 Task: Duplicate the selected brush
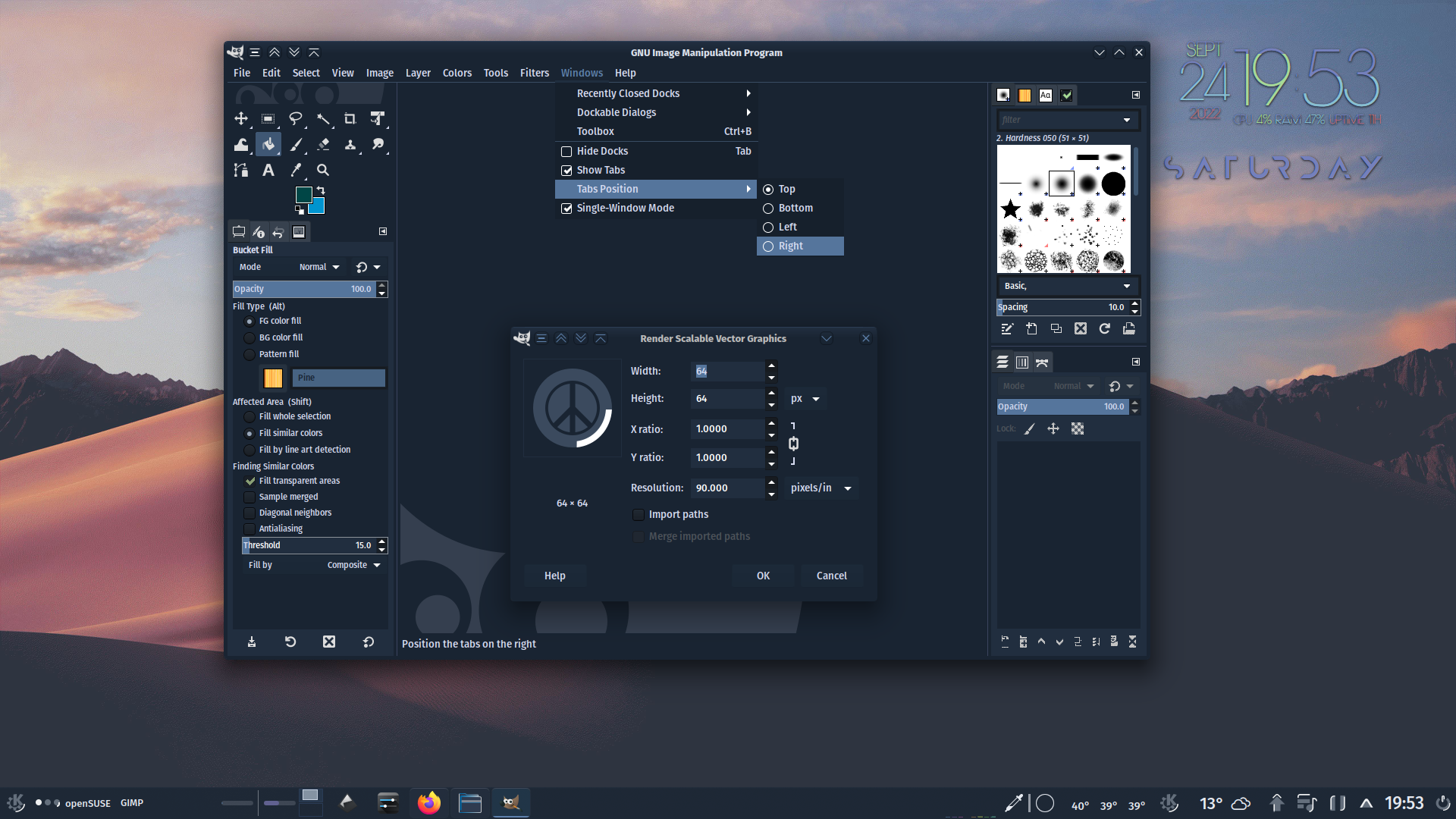pos(1056,328)
